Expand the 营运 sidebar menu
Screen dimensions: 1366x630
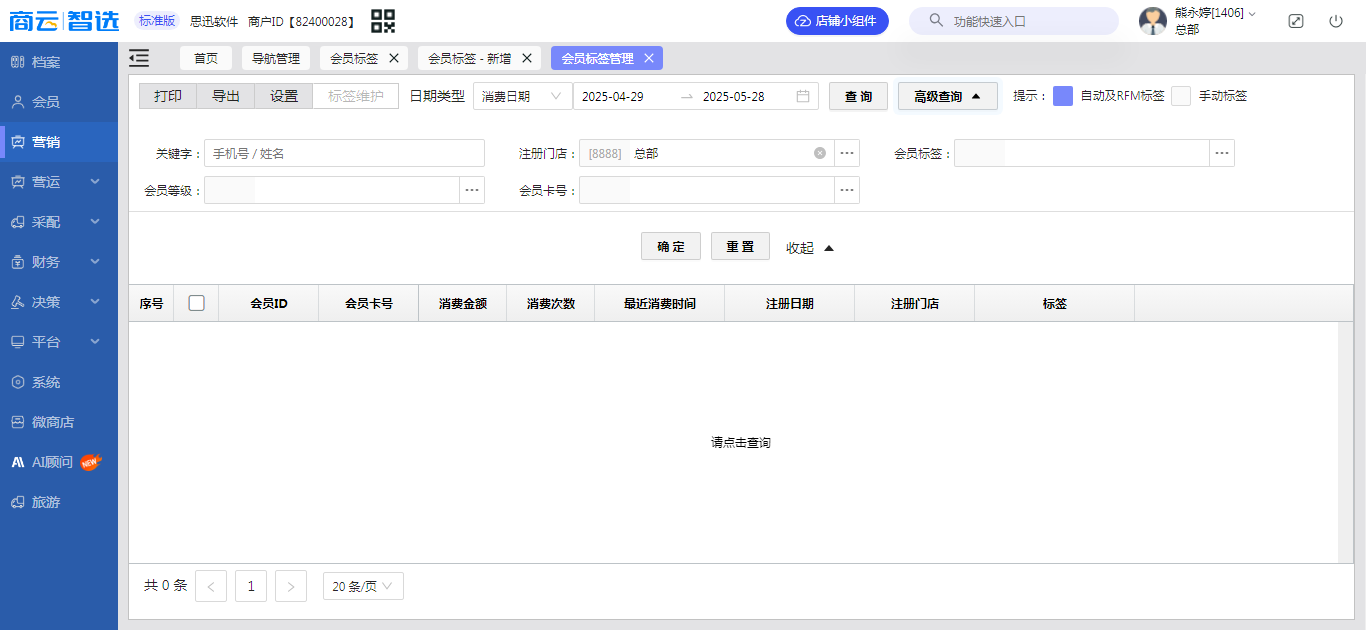click(x=59, y=182)
